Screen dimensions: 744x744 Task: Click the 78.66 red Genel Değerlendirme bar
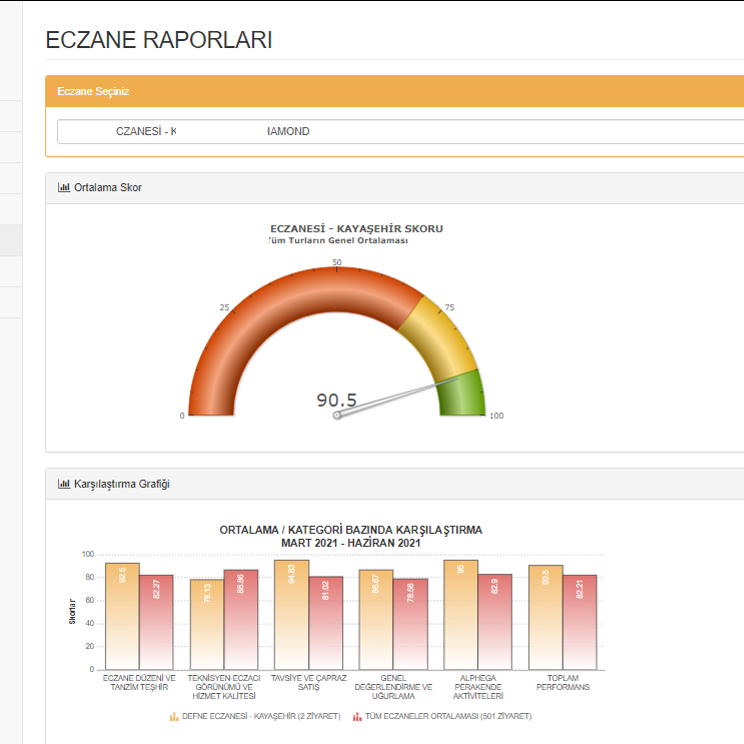(x=410, y=625)
